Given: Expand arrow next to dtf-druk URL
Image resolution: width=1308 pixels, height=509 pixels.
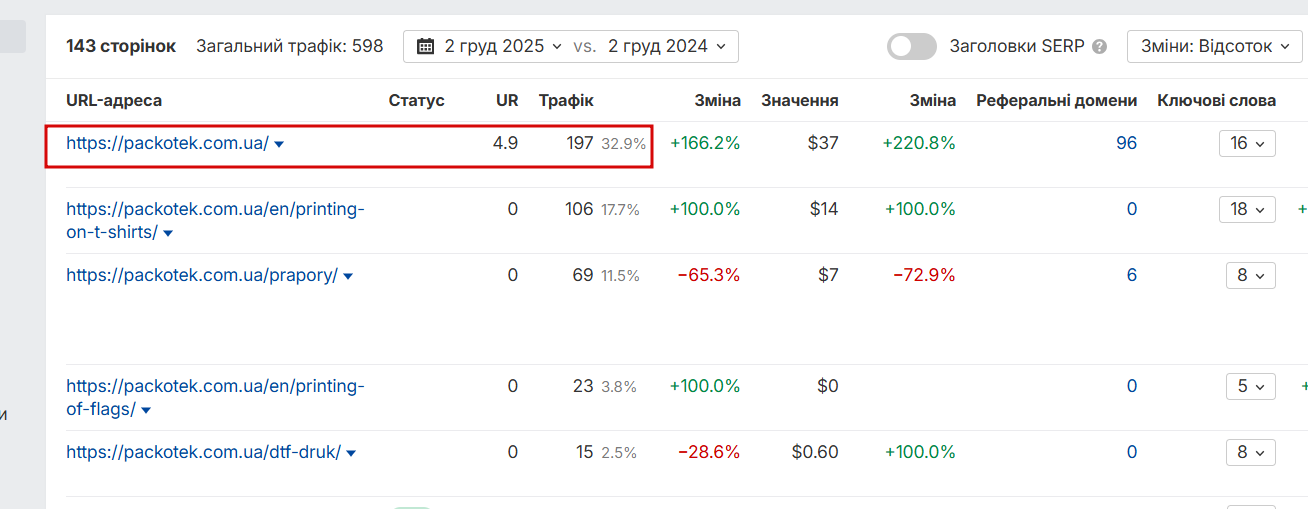Looking at the screenshot, I should tap(351, 453).
